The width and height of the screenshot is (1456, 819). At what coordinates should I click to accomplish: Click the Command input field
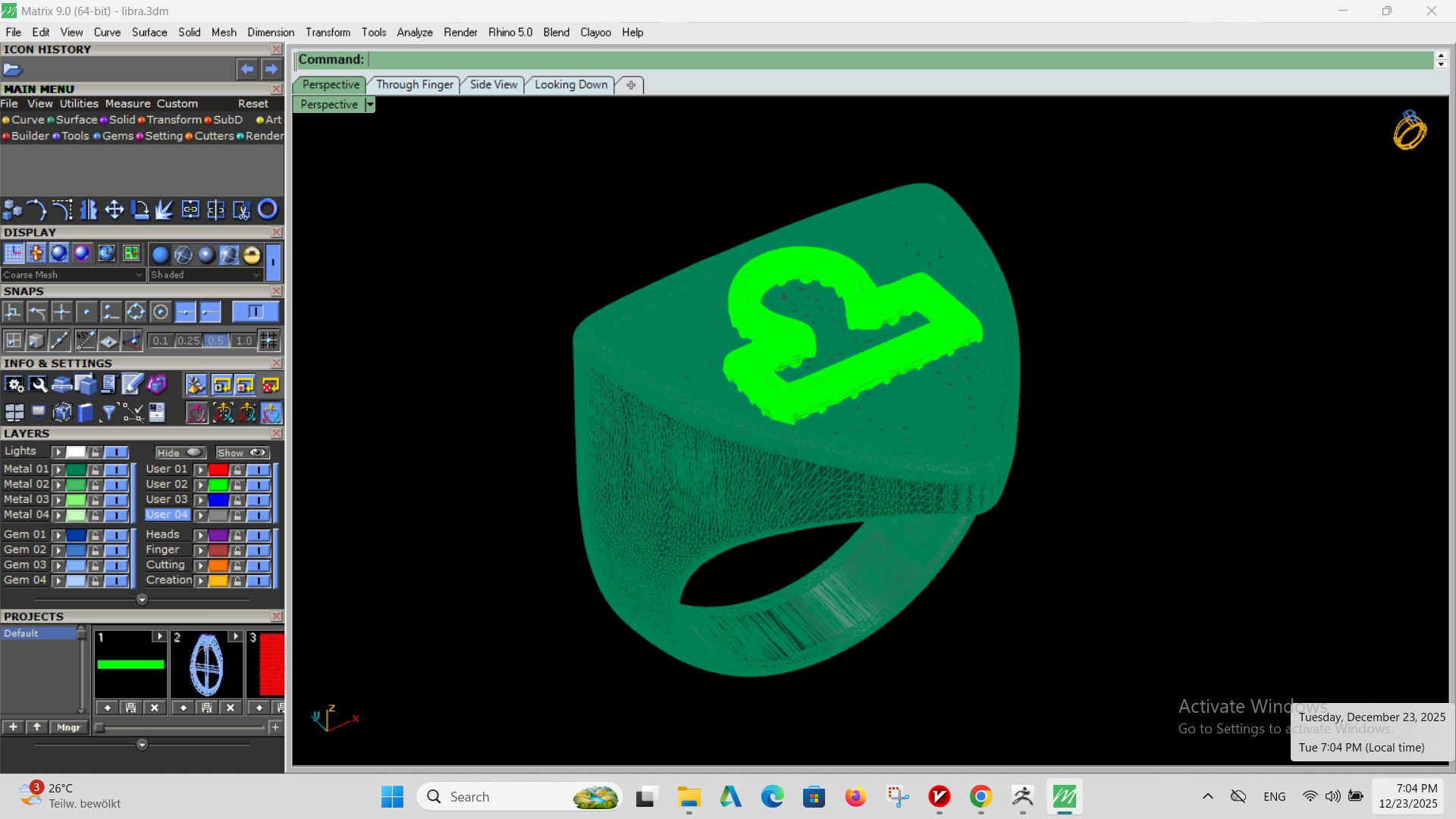click(900, 60)
